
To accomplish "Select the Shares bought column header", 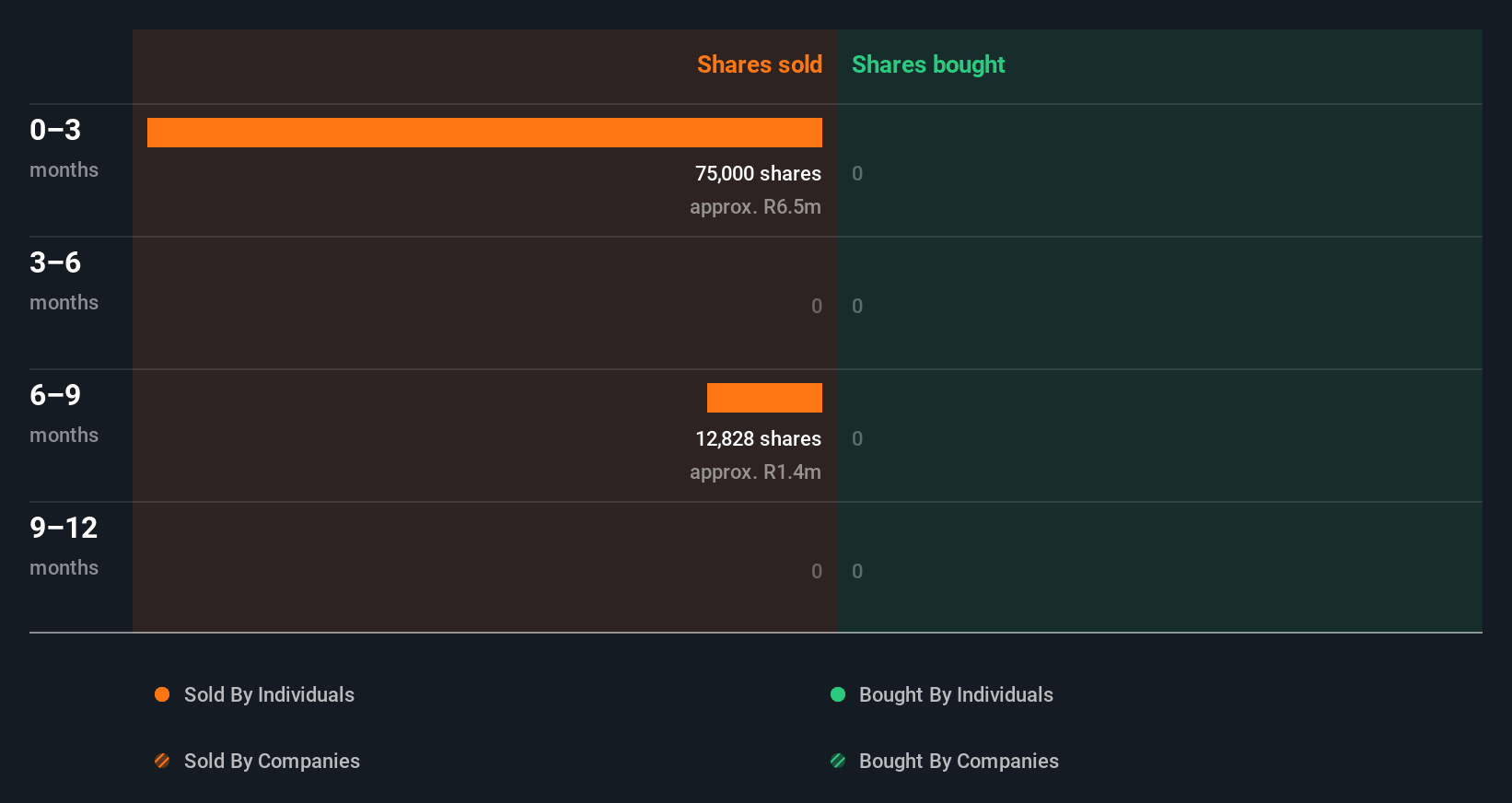I will click(x=928, y=64).
